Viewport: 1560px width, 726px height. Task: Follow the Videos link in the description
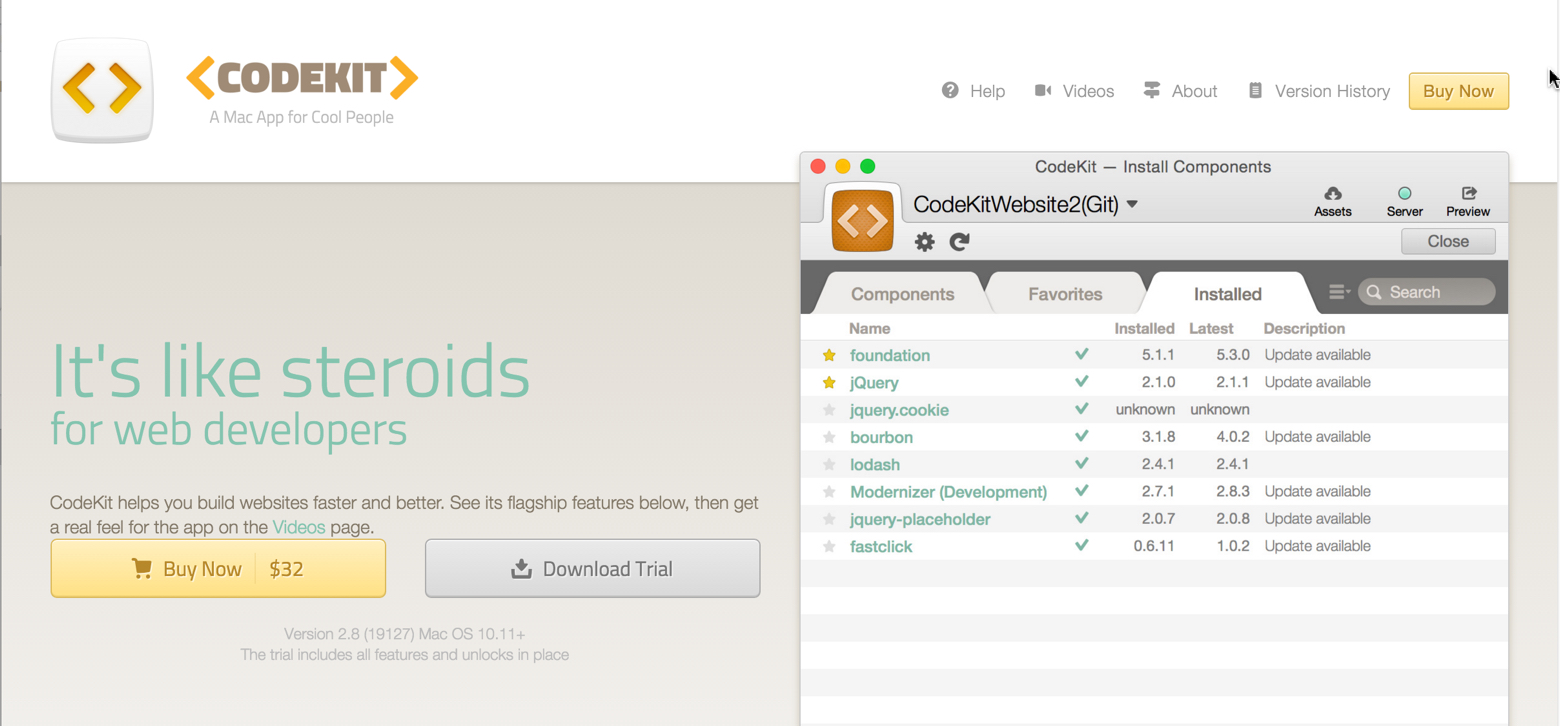coord(299,527)
